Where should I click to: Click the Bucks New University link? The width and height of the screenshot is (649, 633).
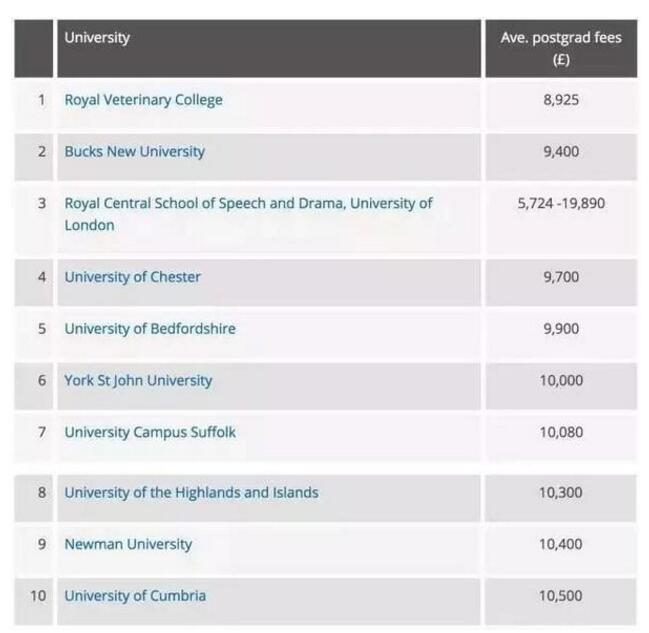[x=134, y=152]
